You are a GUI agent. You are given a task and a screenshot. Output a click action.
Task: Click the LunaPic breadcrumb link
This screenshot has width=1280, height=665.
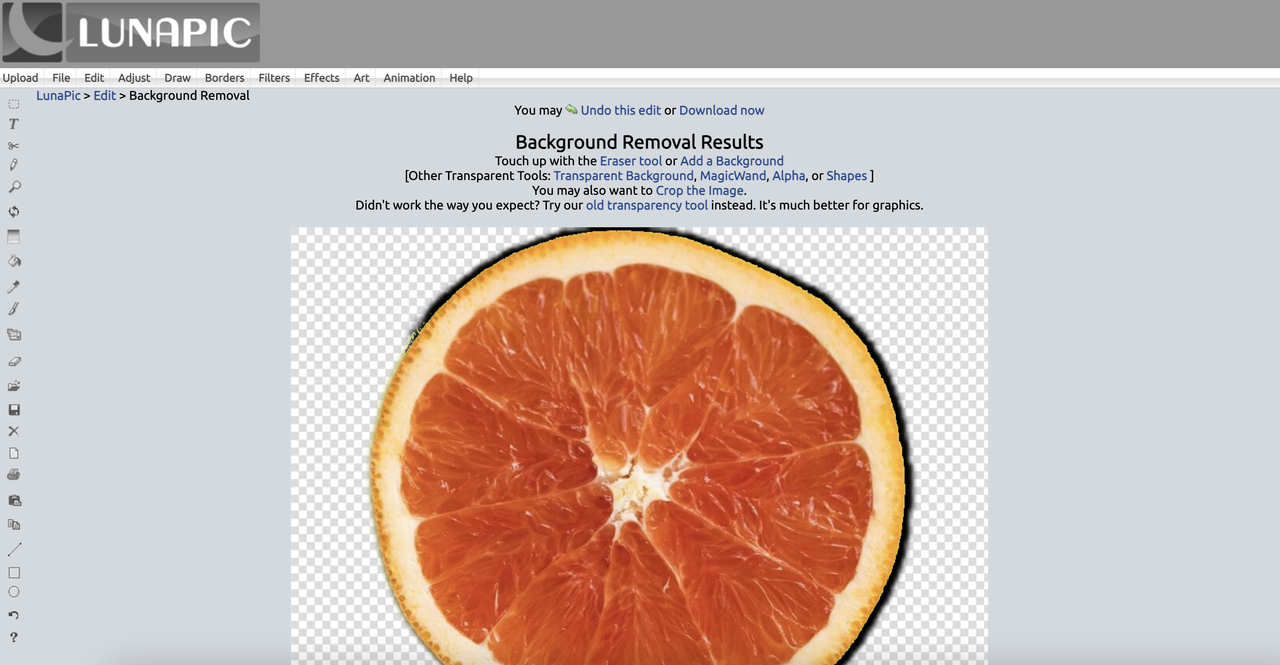pyautogui.click(x=58, y=96)
